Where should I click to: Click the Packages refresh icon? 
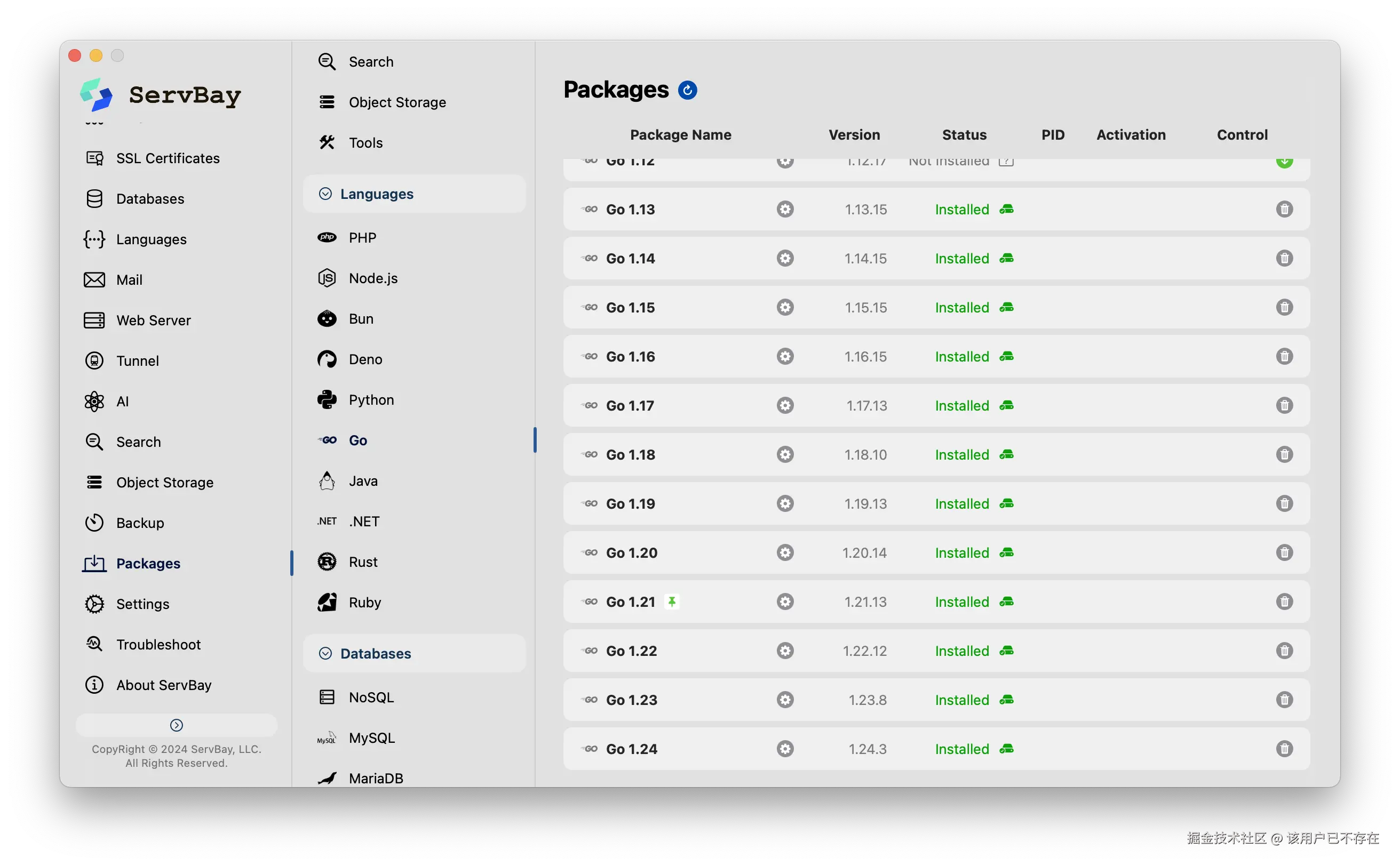point(687,90)
